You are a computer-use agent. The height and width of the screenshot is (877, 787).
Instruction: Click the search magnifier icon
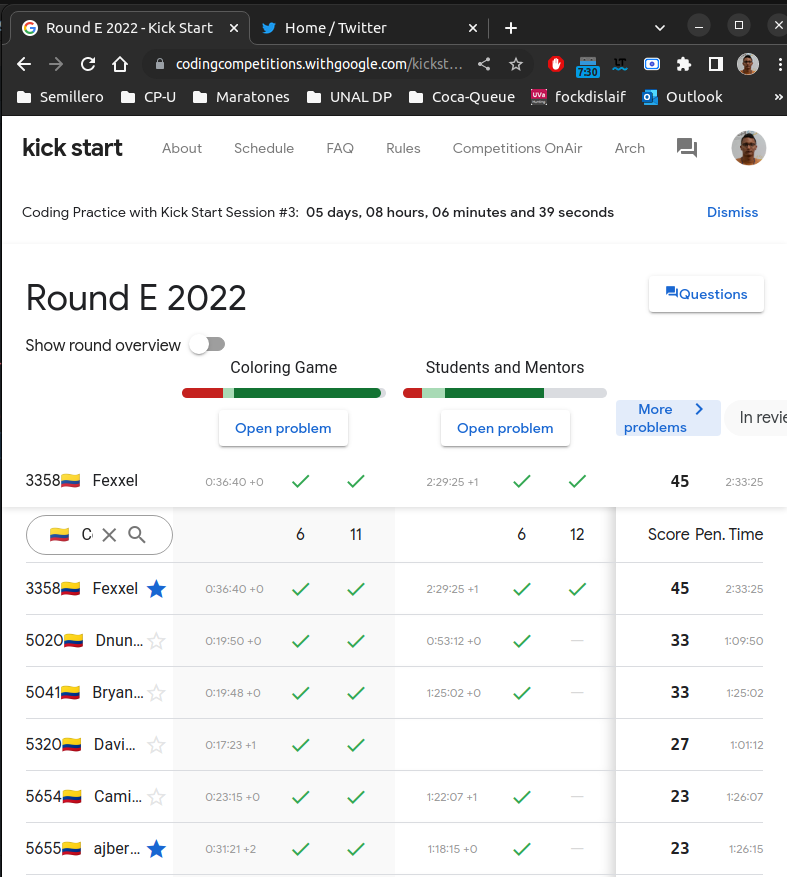coord(136,535)
